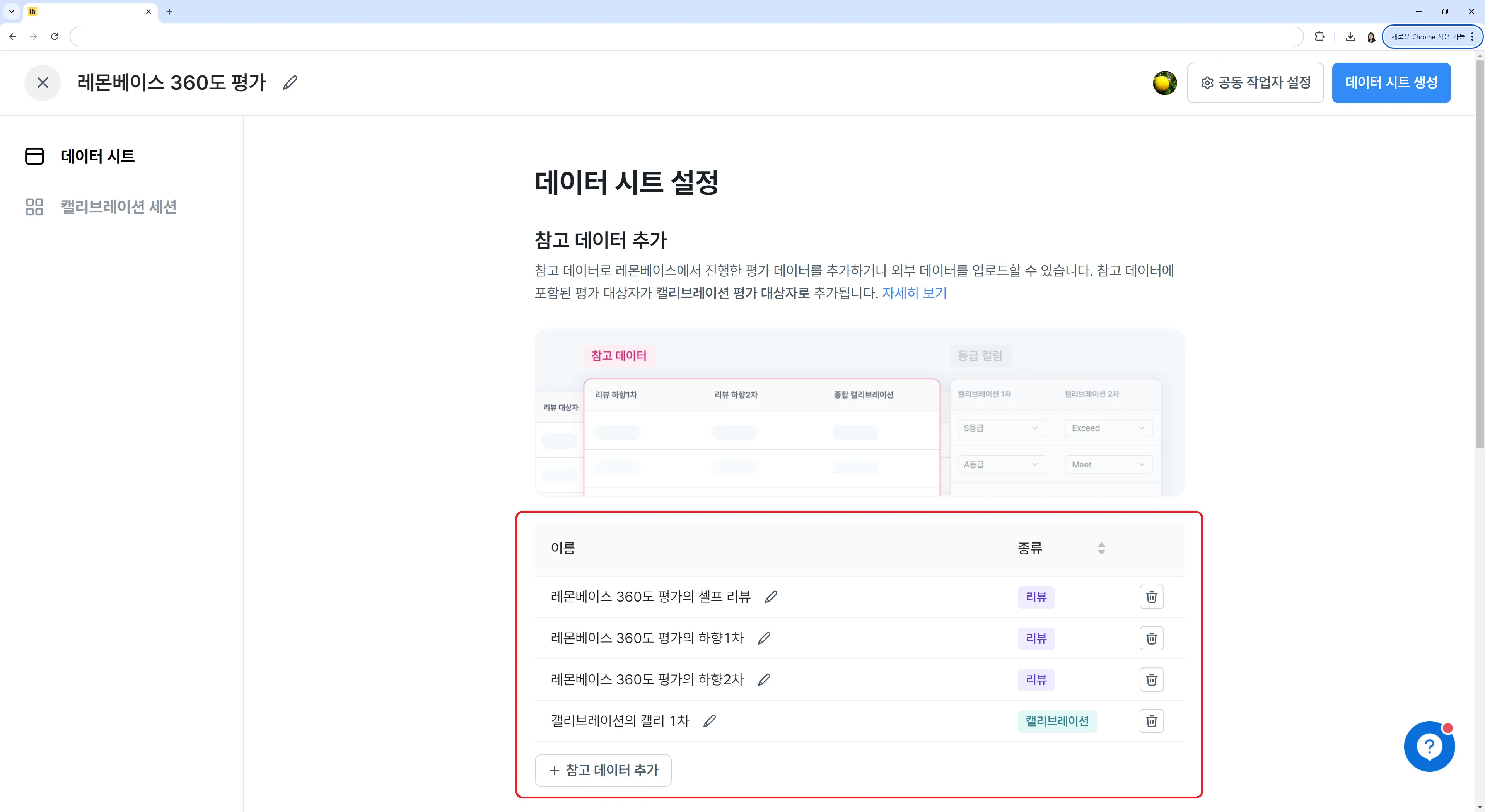1485x812 pixels.
Task: Open the blue help chat bubble
Action: [x=1429, y=747]
